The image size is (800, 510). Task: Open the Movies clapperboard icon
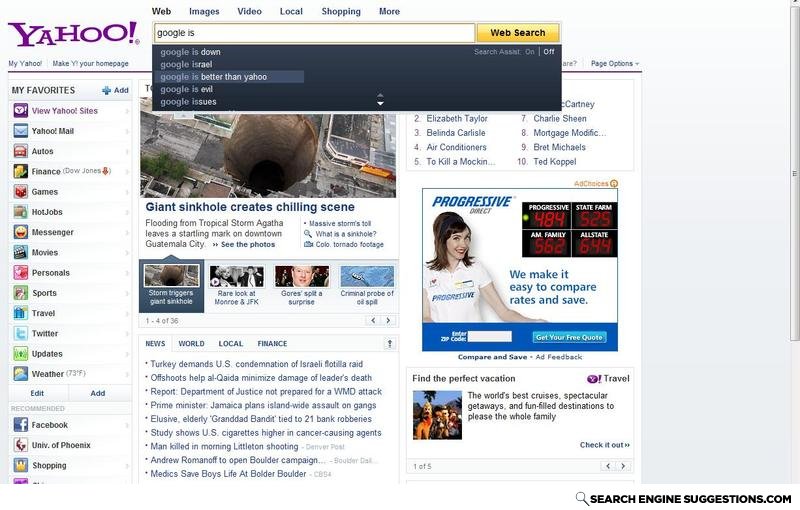(x=20, y=252)
